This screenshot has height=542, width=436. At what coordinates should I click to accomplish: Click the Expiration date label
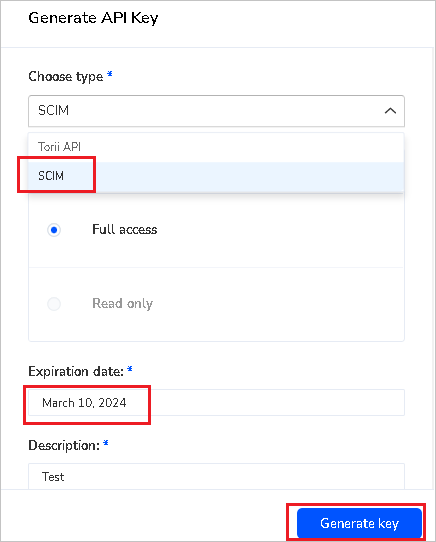[x=76, y=372]
